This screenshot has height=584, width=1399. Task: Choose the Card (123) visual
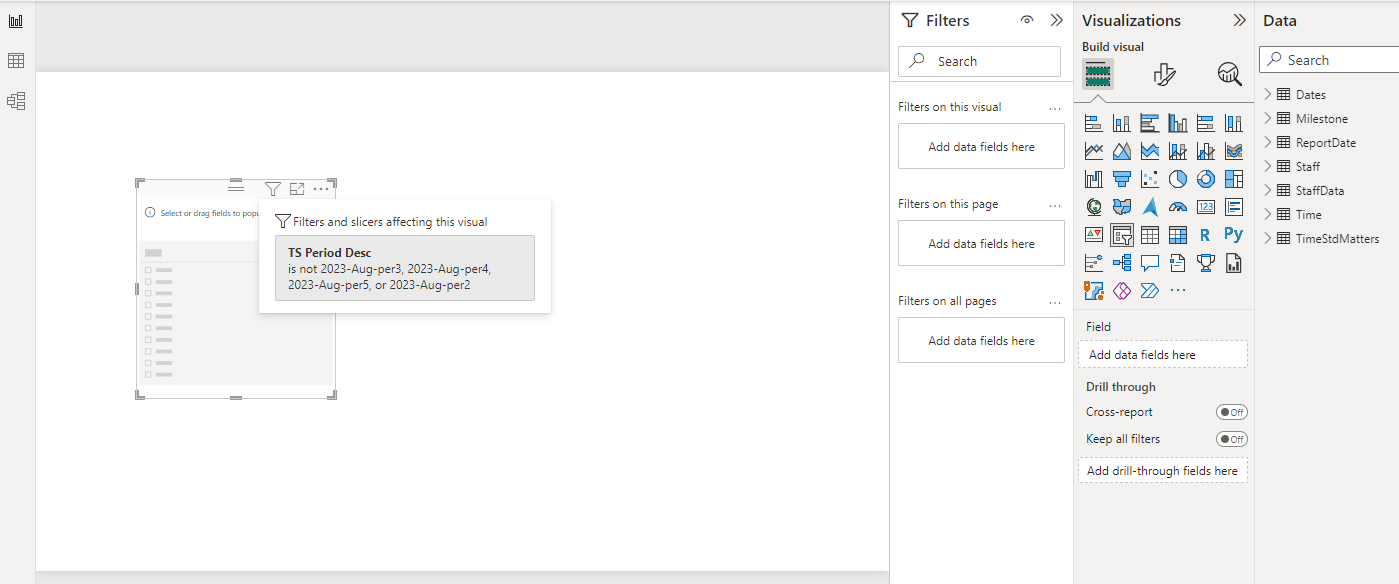click(x=1206, y=207)
